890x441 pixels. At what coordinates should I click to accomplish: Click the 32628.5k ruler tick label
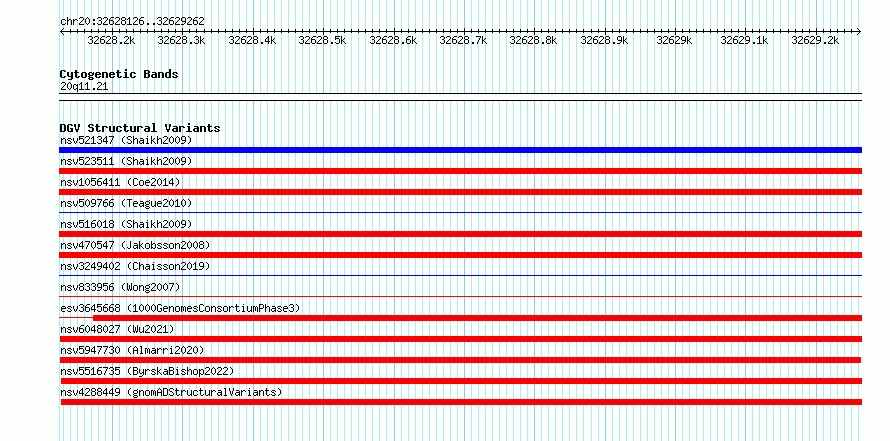coord(322,40)
